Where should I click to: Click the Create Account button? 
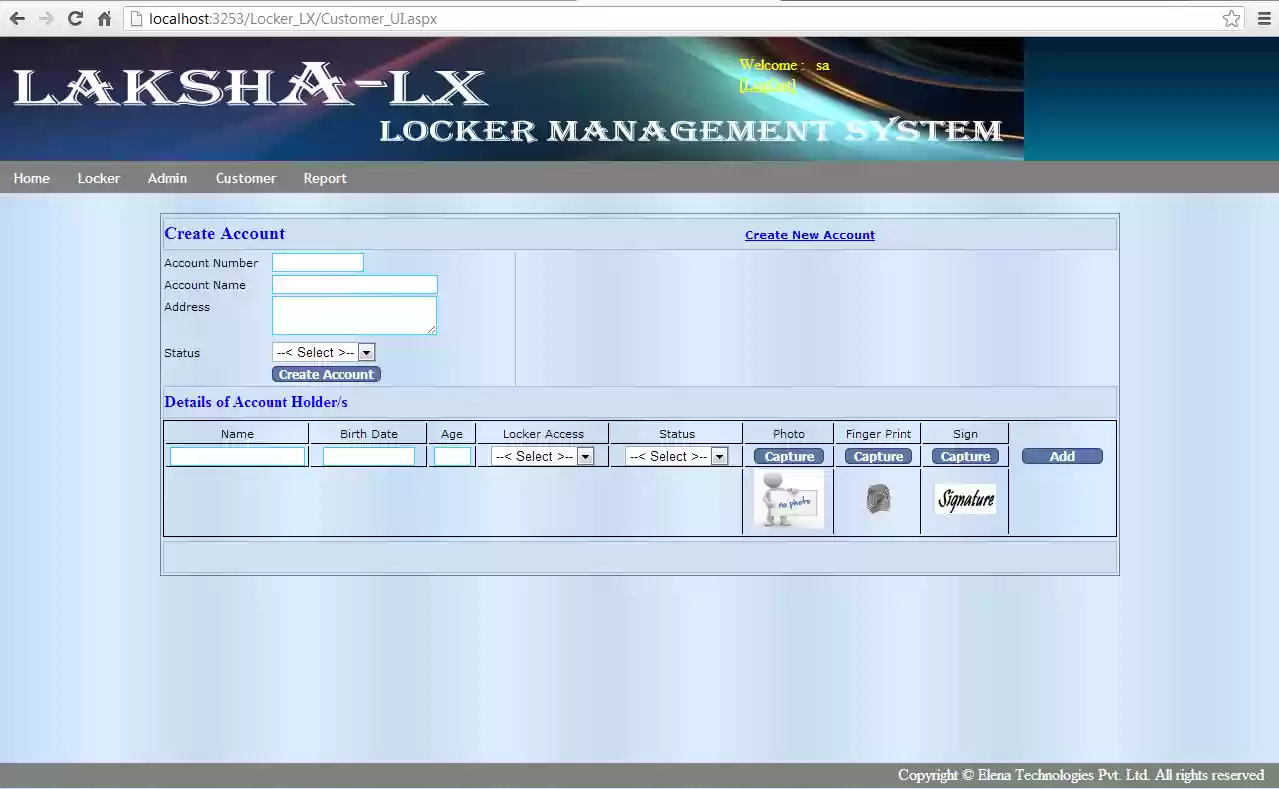pos(326,374)
